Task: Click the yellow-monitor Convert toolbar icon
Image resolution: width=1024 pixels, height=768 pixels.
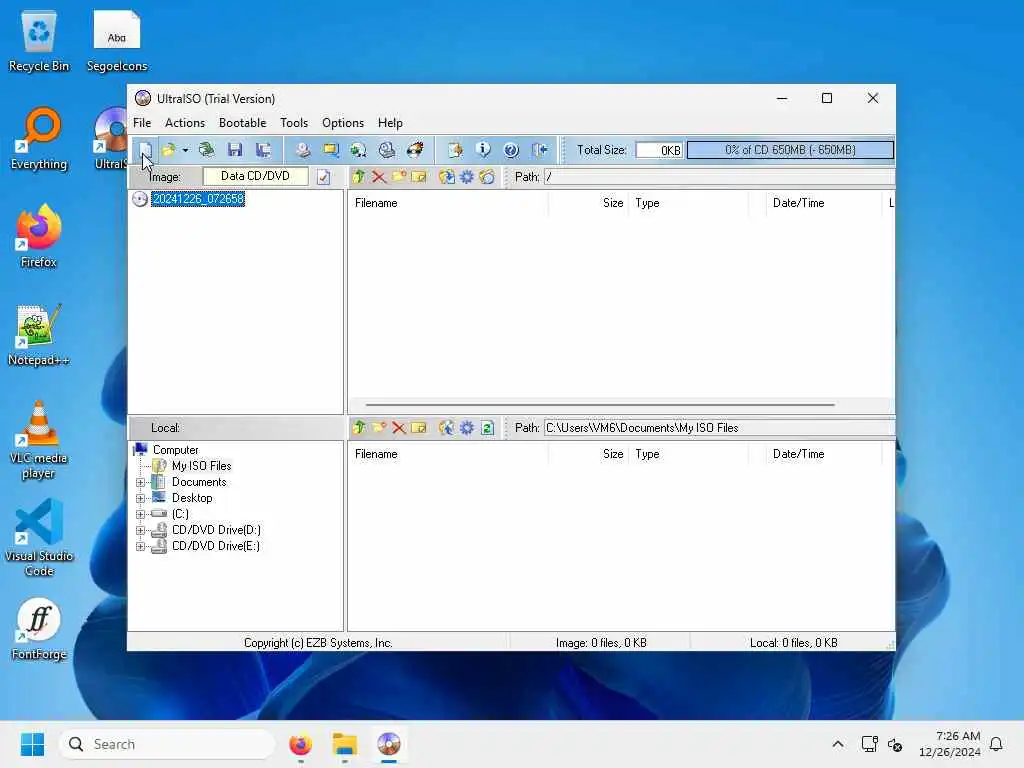Action: click(x=331, y=150)
